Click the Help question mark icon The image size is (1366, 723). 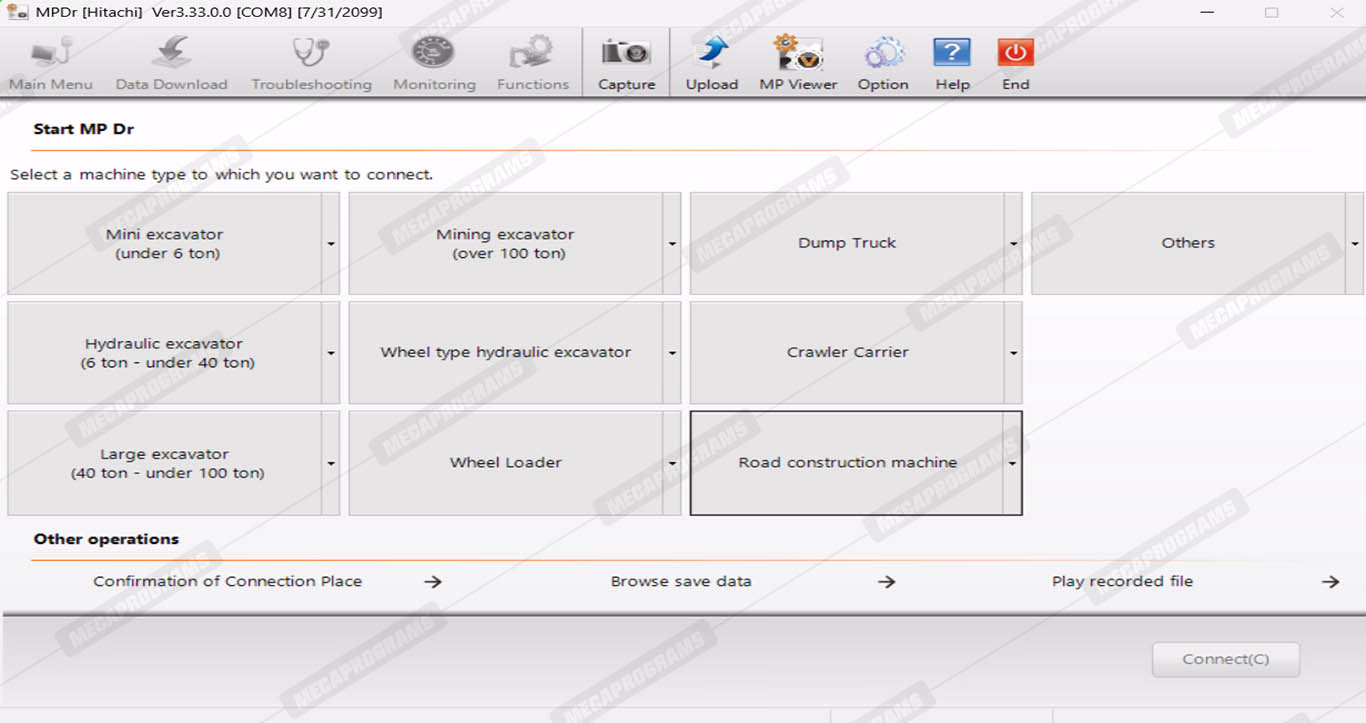(x=952, y=54)
